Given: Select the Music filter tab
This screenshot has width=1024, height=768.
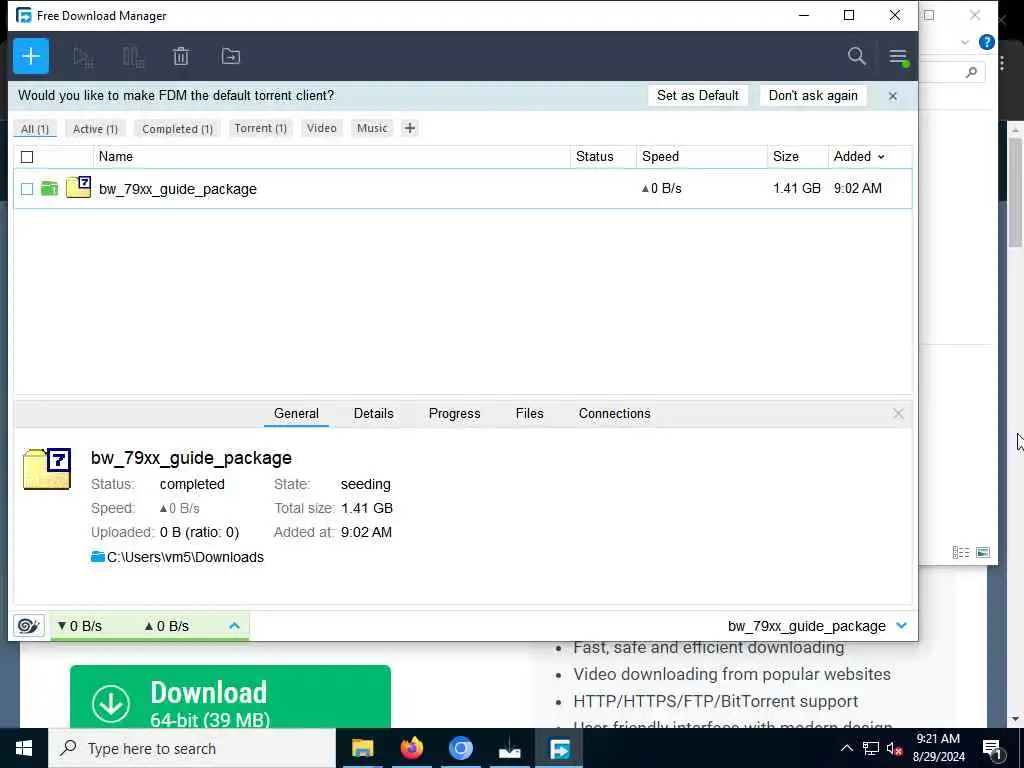Looking at the screenshot, I should pos(372,128).
